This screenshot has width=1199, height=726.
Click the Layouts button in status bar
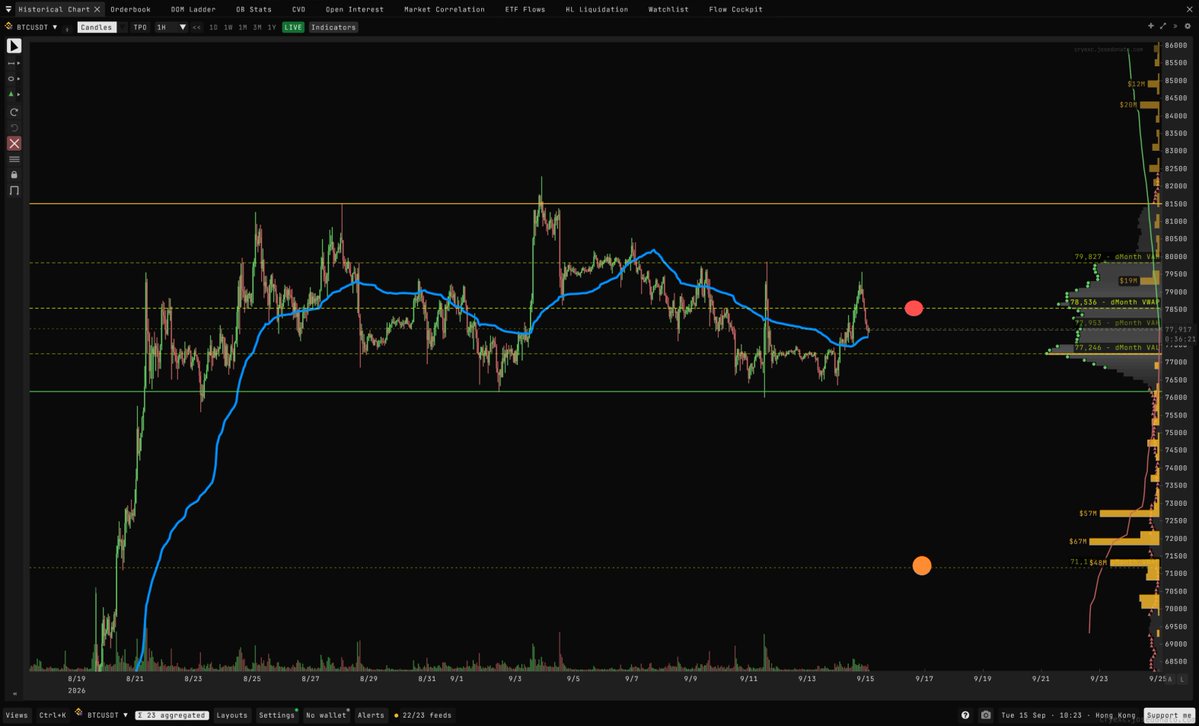232,715
